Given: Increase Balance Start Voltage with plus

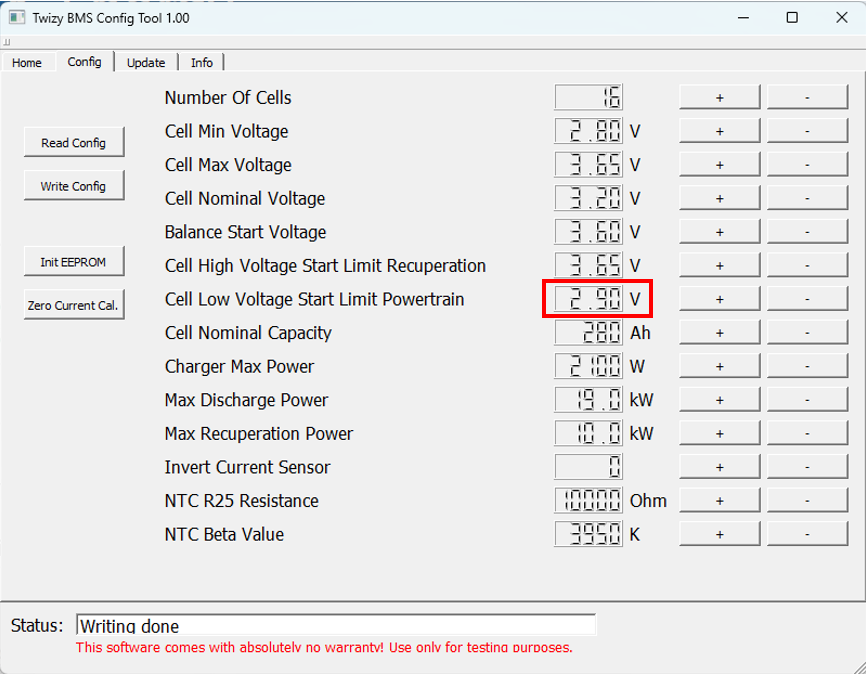Looking at the screenshot, I should pyautogui.click(x=719, y=232).
